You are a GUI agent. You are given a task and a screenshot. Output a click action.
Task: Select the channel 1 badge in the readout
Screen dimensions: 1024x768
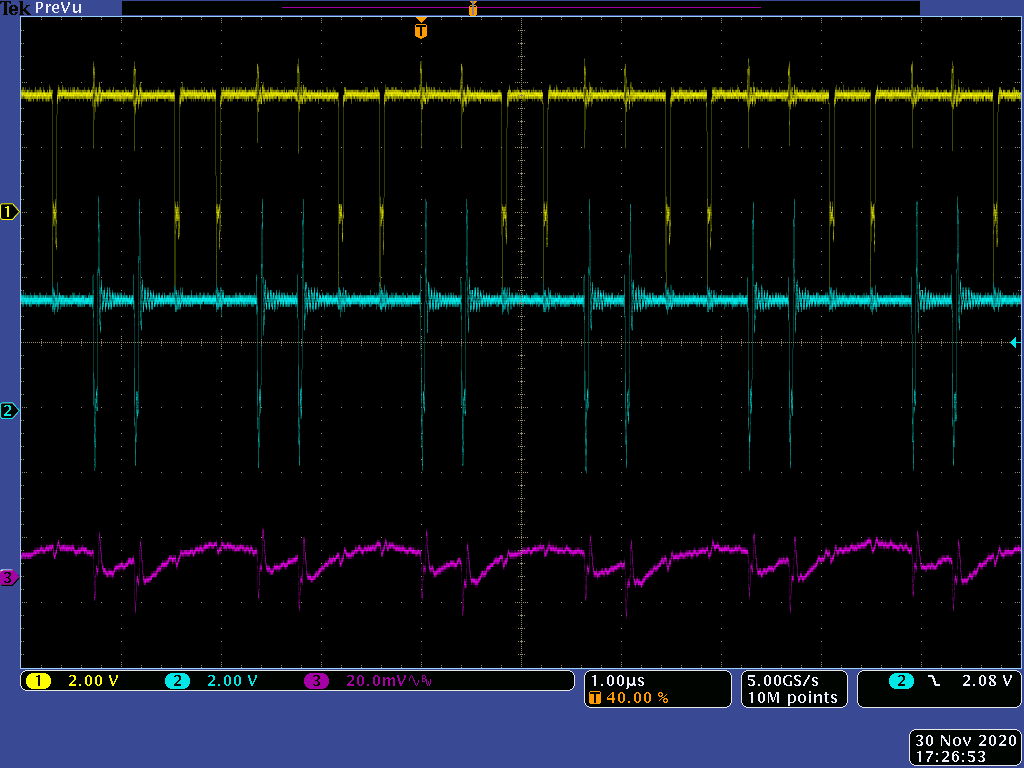39,681
